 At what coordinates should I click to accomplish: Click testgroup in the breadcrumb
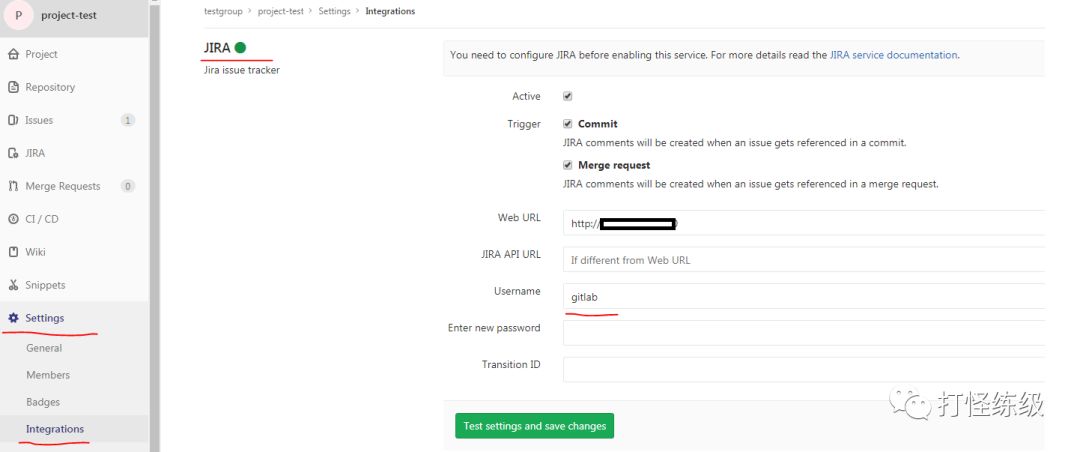[x=223, y=11]
